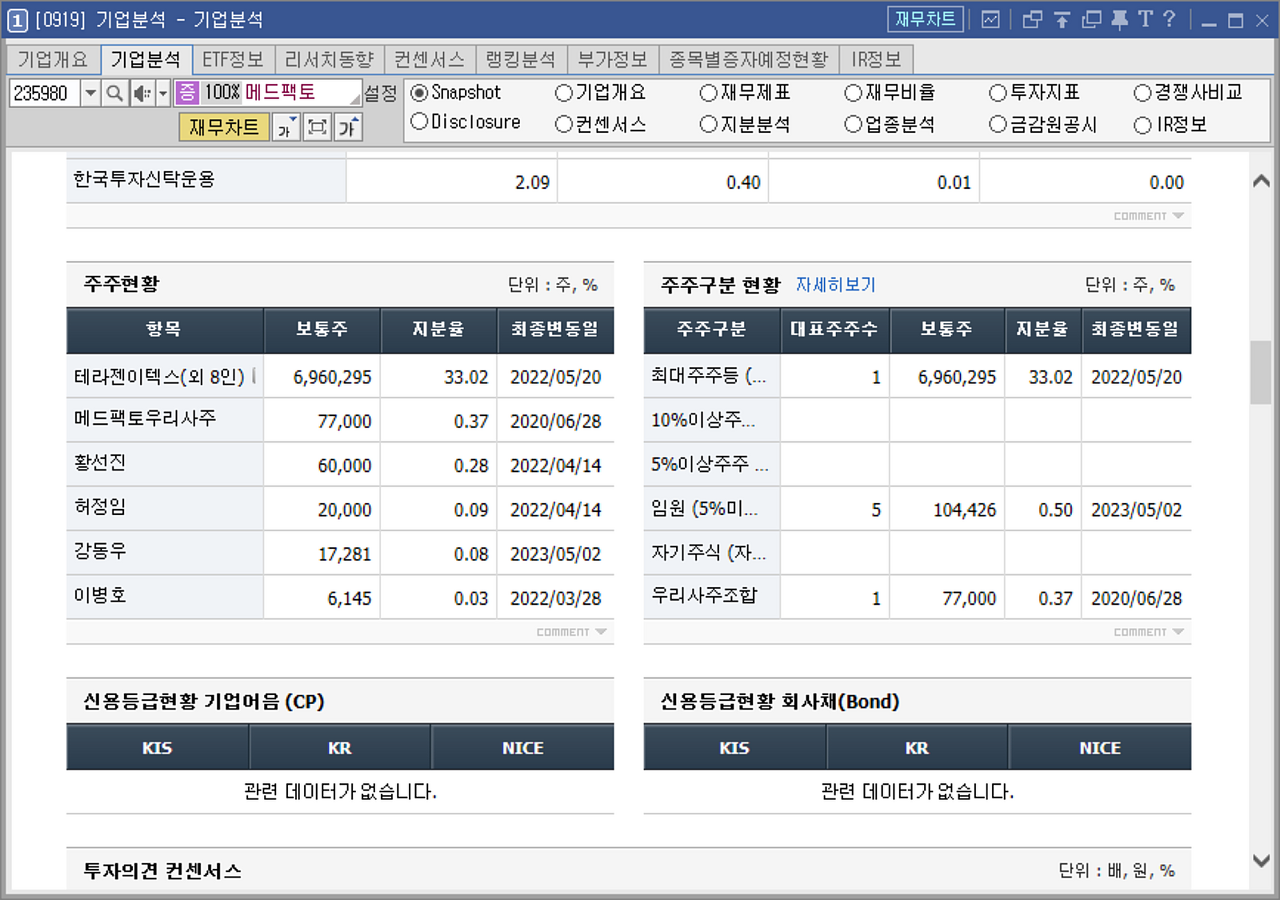Click the magnifier stock search icon
Screen dimensions: 1280x900
click(x=115, y=93)
